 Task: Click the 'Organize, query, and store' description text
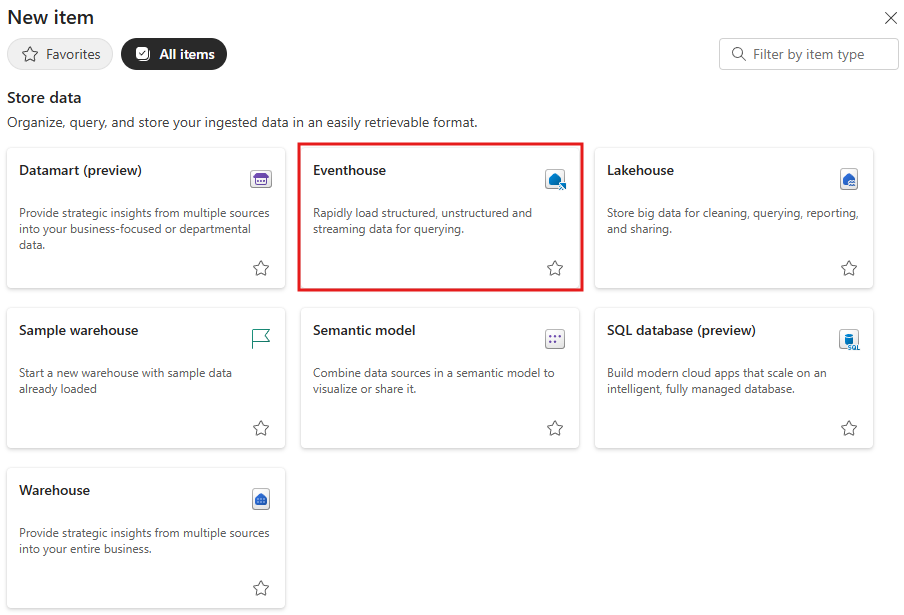[242, 122]
